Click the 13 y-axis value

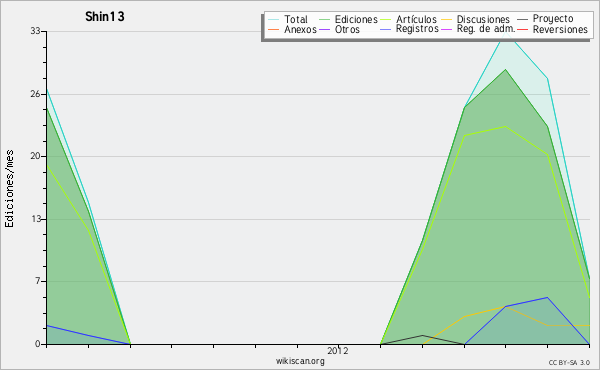[x=36, y=219]
